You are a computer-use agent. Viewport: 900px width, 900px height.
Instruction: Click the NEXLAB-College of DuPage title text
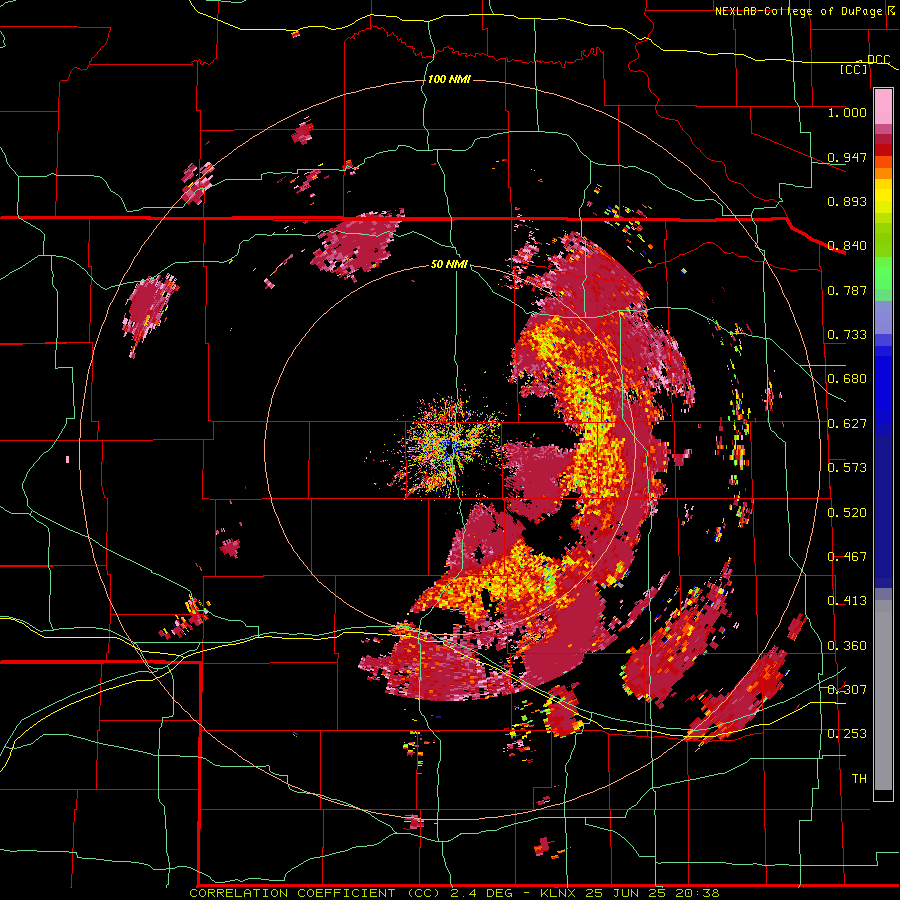point(800,11)
